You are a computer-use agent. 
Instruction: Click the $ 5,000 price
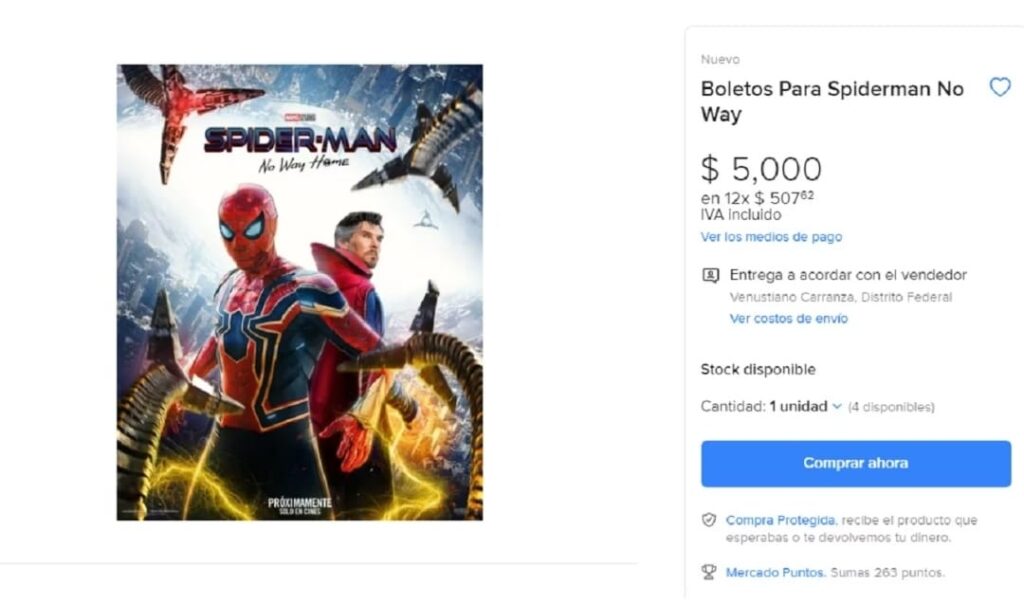[761, 169]
